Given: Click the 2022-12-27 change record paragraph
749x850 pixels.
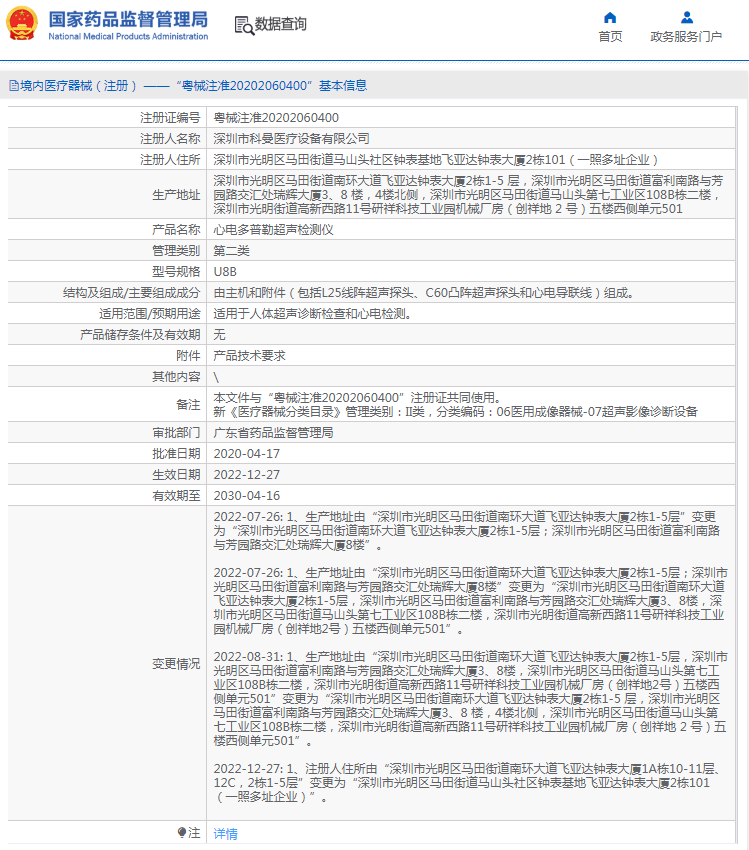Looking at the screenshot, I should pyautogui.click(x=469, y=782).
